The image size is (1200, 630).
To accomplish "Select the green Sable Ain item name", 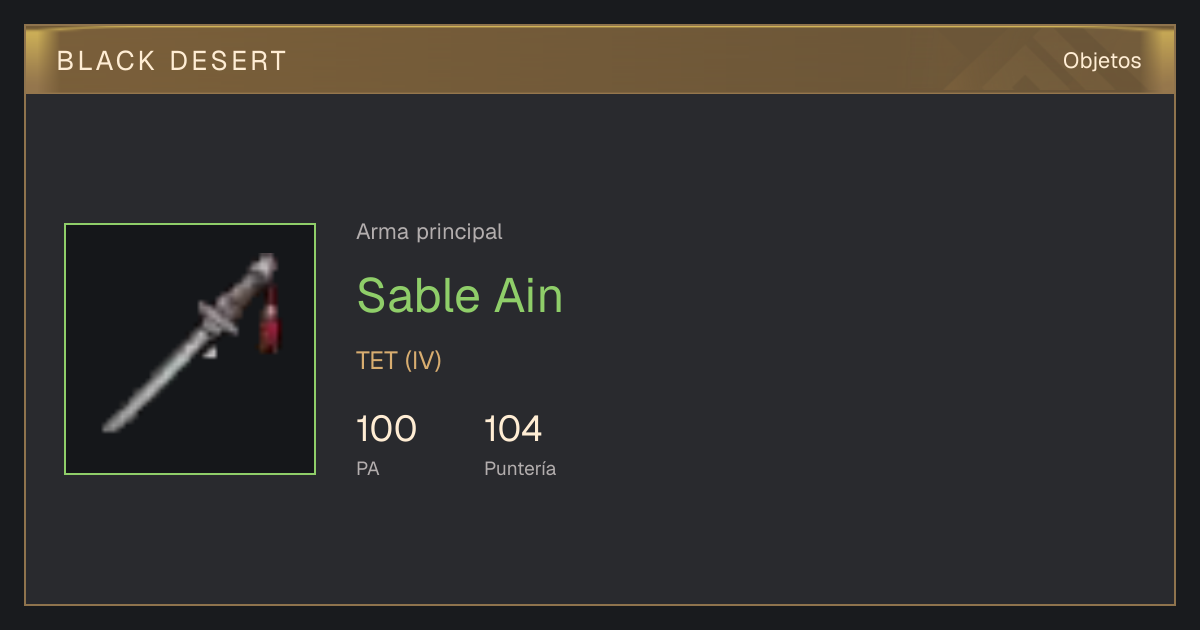I will [460, 296].
